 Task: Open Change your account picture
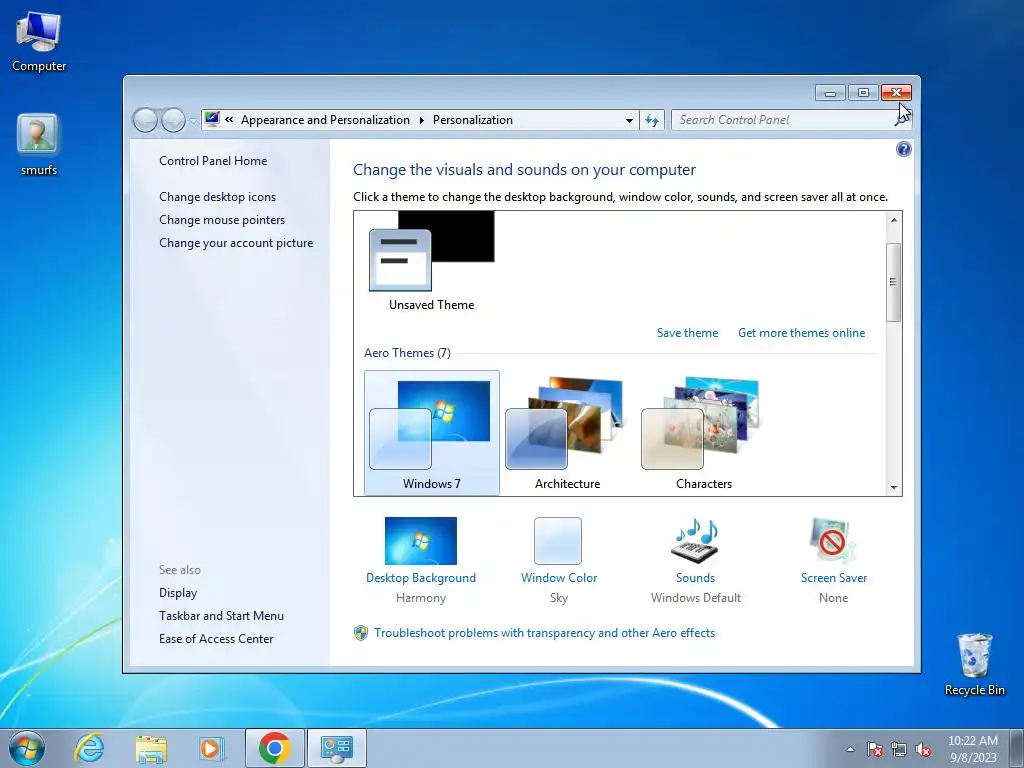pyautogui.click(x=236, y=242)
